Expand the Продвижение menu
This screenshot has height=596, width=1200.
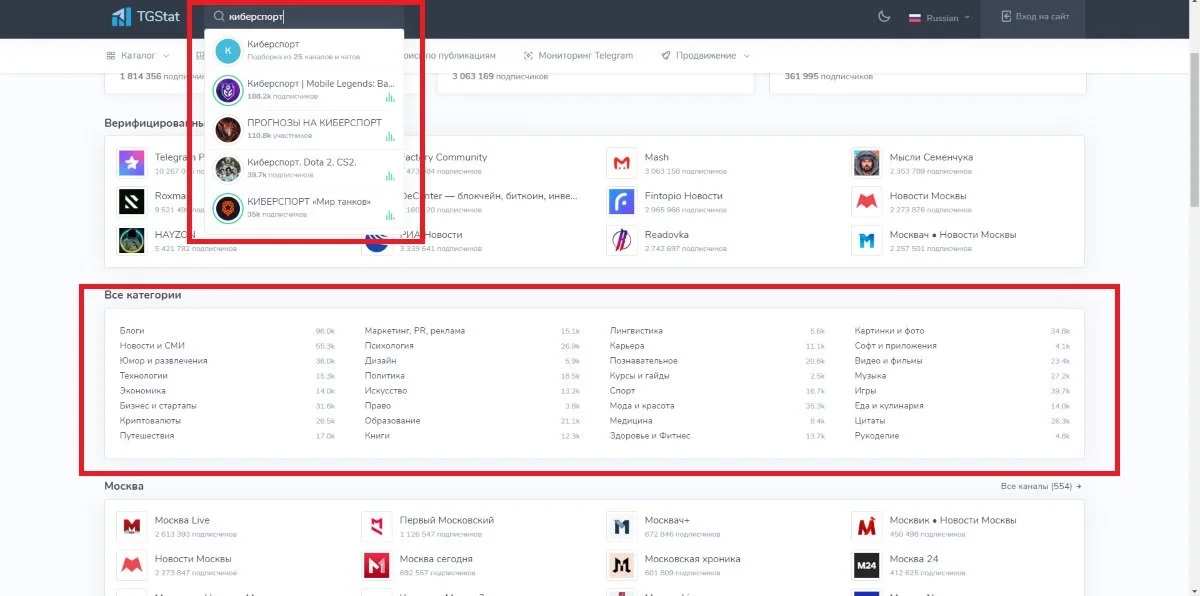click(x=705, y=56)
